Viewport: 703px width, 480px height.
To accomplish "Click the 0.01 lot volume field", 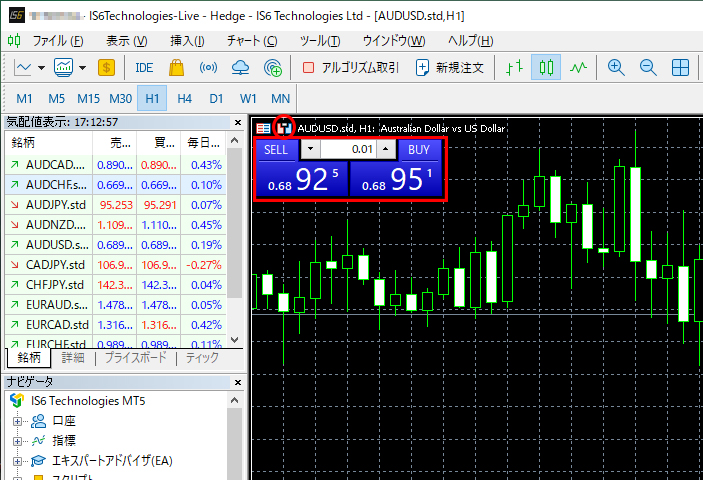I will pyautogui.click(x=348, y=149).
